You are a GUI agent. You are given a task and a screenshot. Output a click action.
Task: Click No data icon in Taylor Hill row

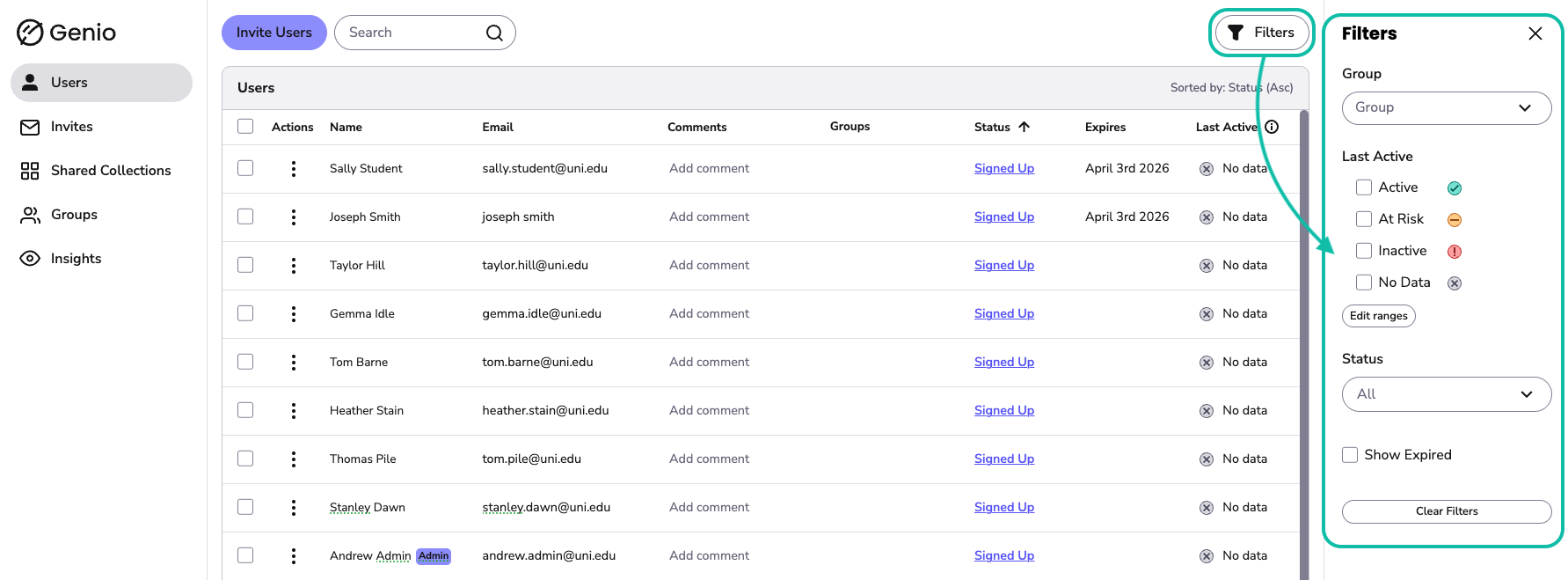[x=1207, y=266]
